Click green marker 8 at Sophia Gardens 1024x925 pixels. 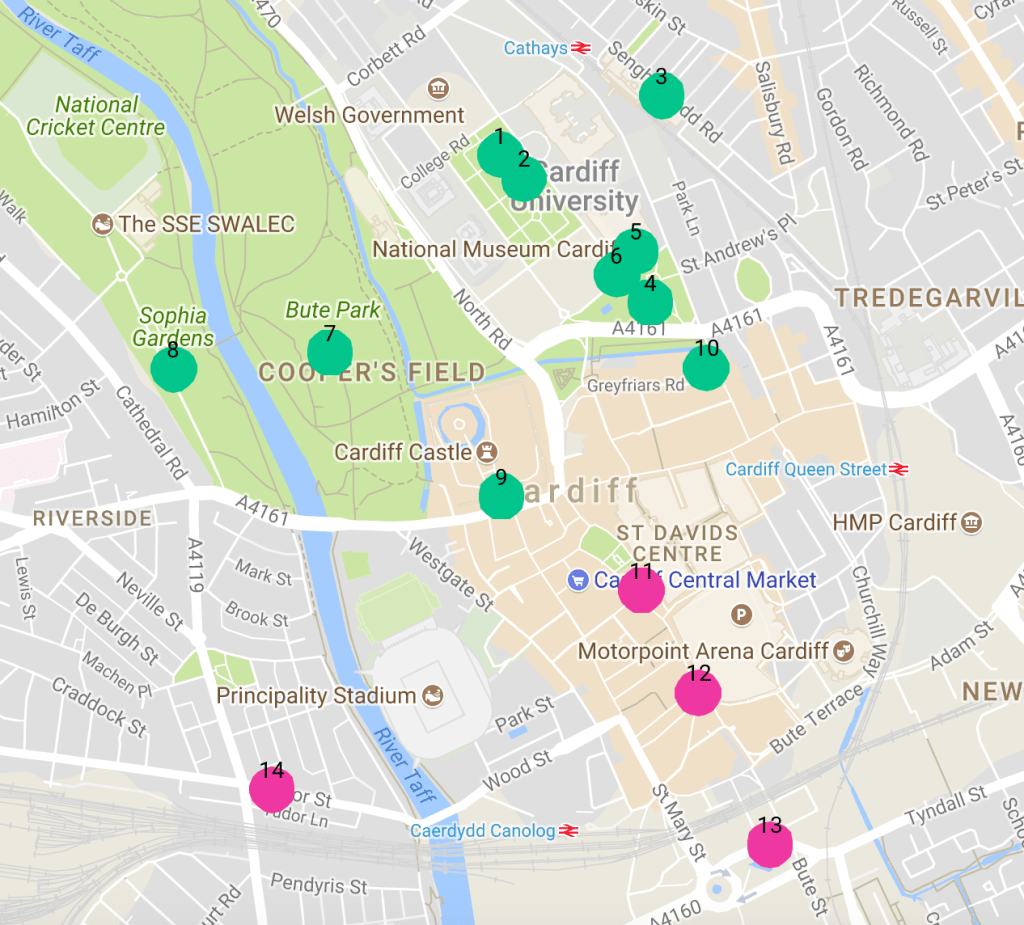click(174, 369)
